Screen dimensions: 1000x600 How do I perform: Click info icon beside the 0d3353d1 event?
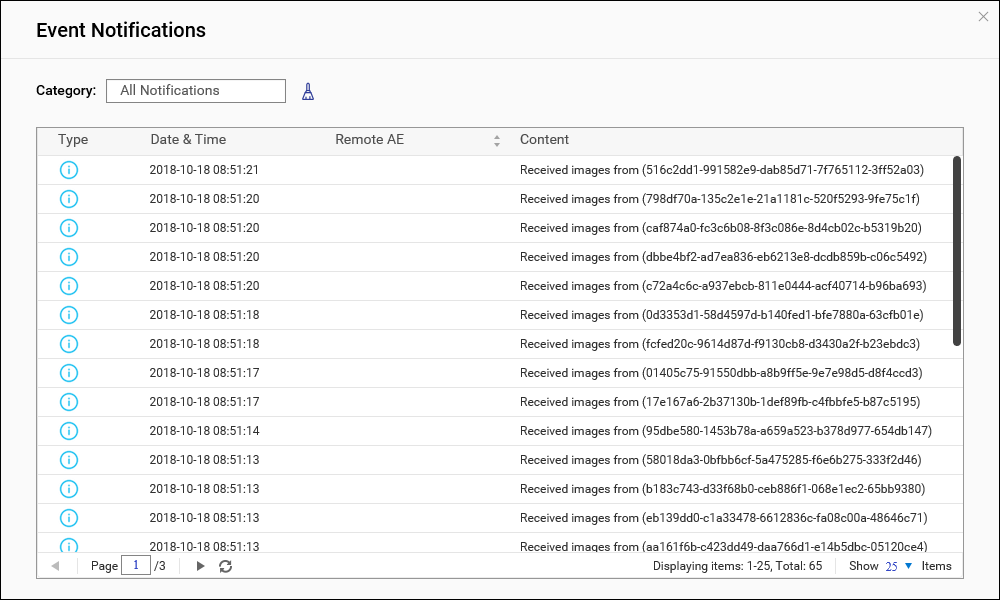[x=69, y=315]
